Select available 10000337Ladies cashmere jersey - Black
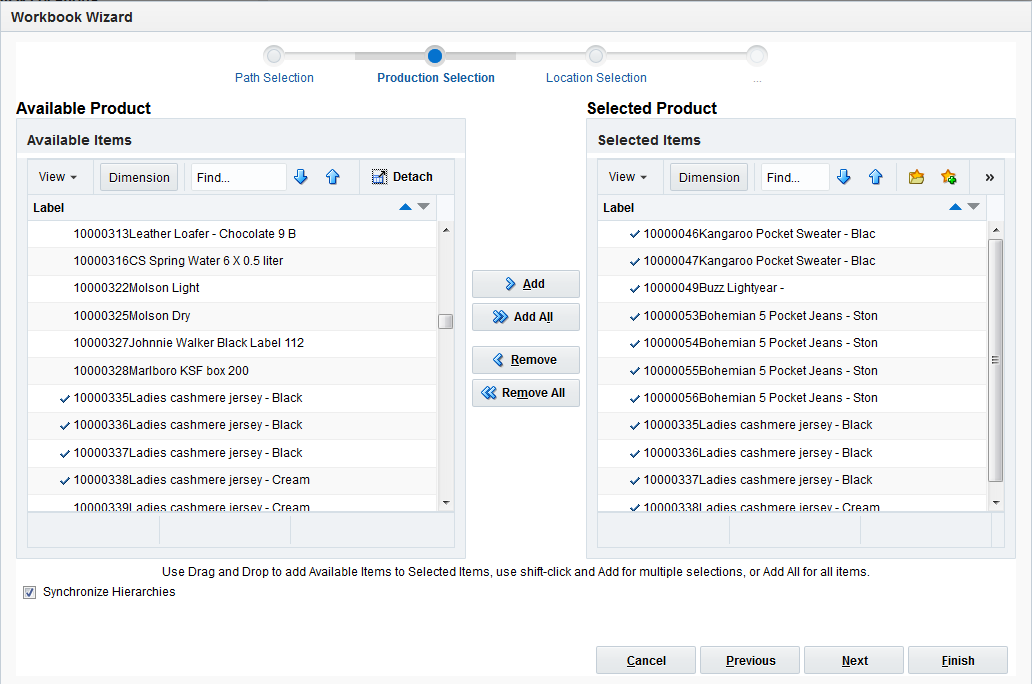1032x684 pixels. pyautogui.click(x=232, y=453)
